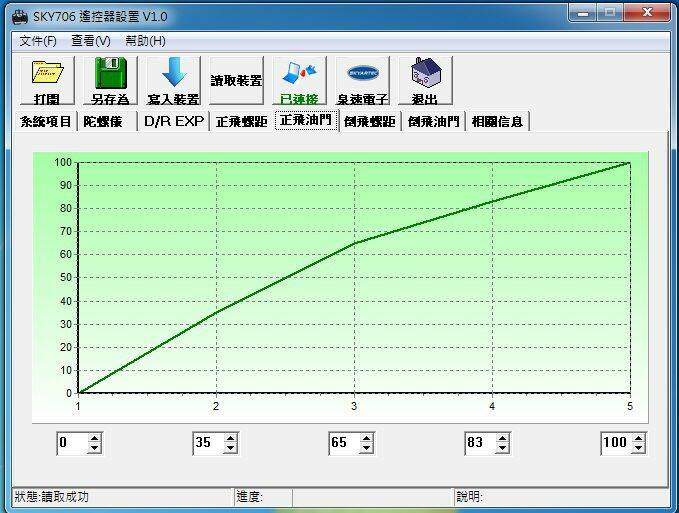Screen dimensions: 679x513
Task: Decrease the 83 value with down arrow
Action: 502,448
